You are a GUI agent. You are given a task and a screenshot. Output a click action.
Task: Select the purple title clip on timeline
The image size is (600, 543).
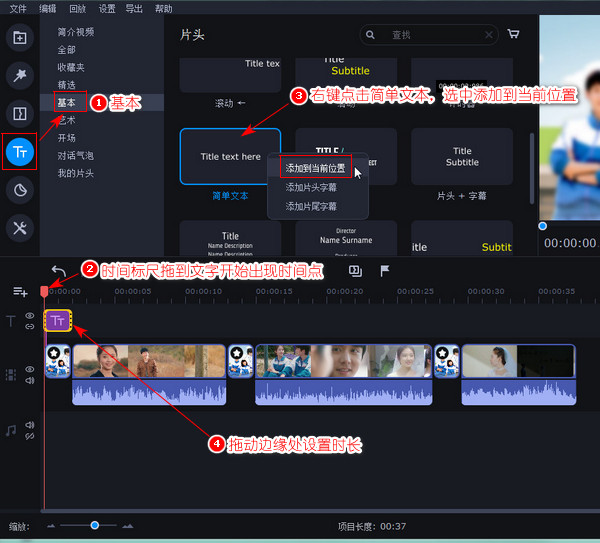[x=58, y=320]
